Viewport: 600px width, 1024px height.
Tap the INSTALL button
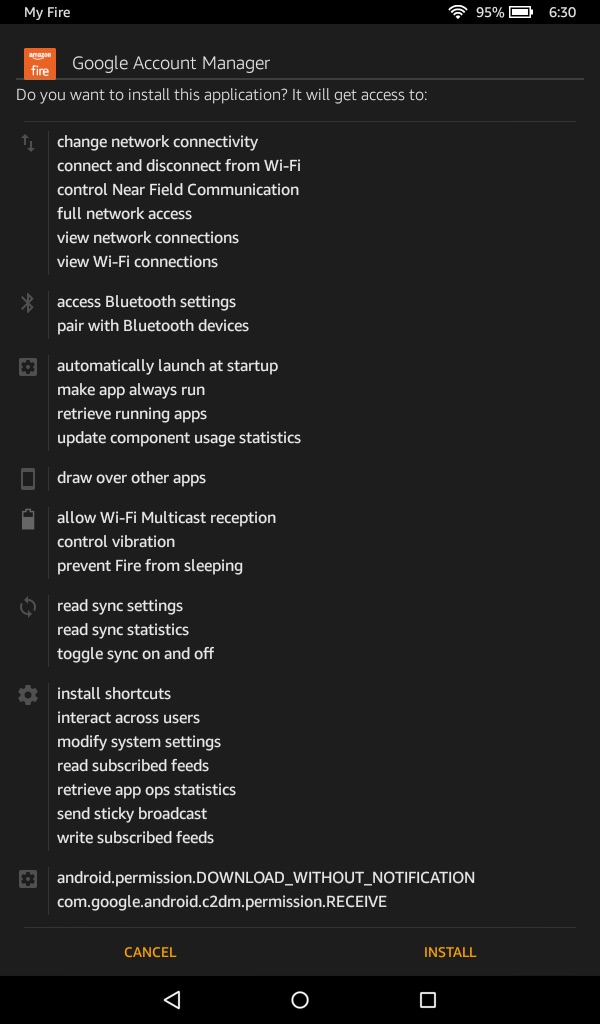coord(449,952)
